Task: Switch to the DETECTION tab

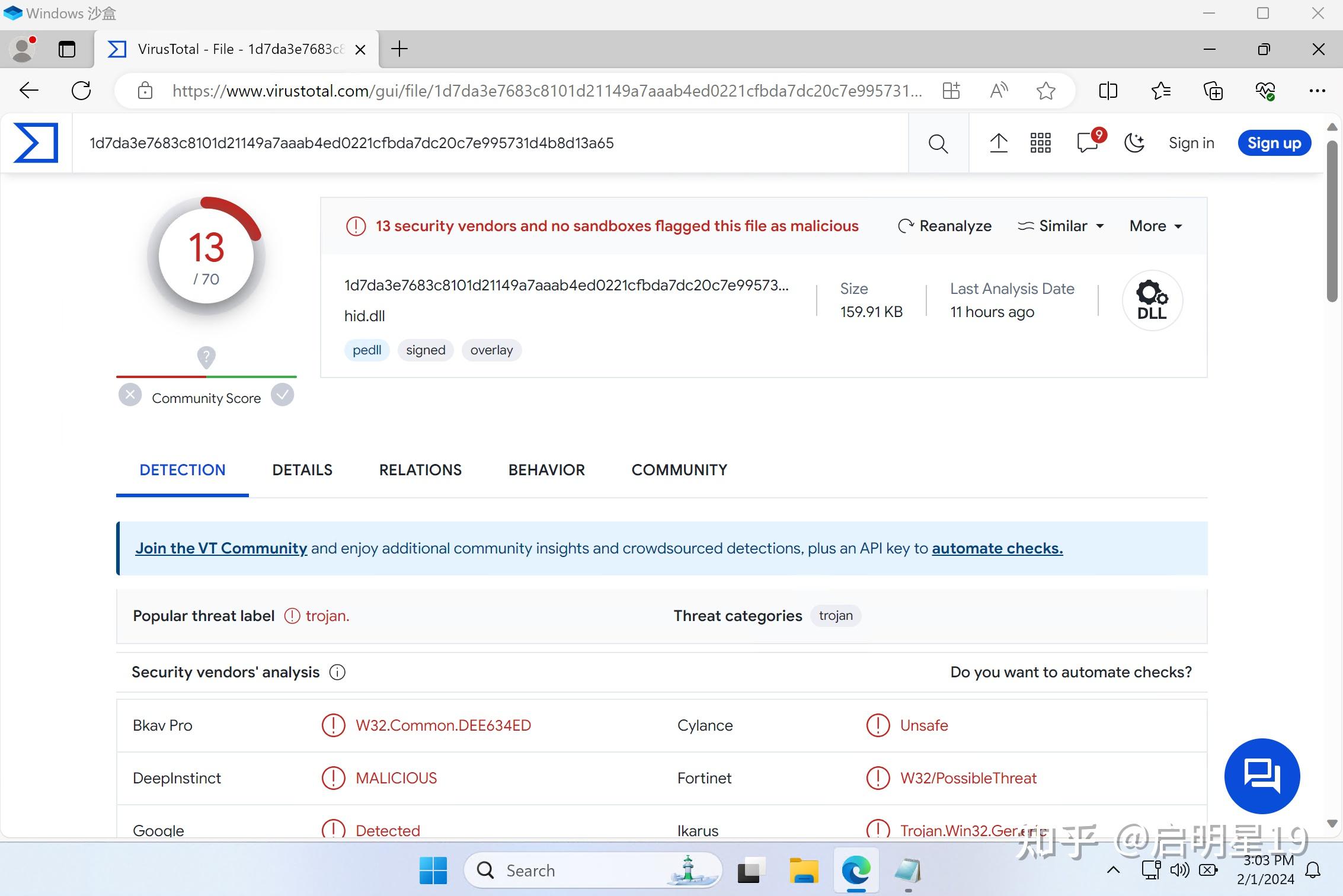Action: [x=183, y=470]
